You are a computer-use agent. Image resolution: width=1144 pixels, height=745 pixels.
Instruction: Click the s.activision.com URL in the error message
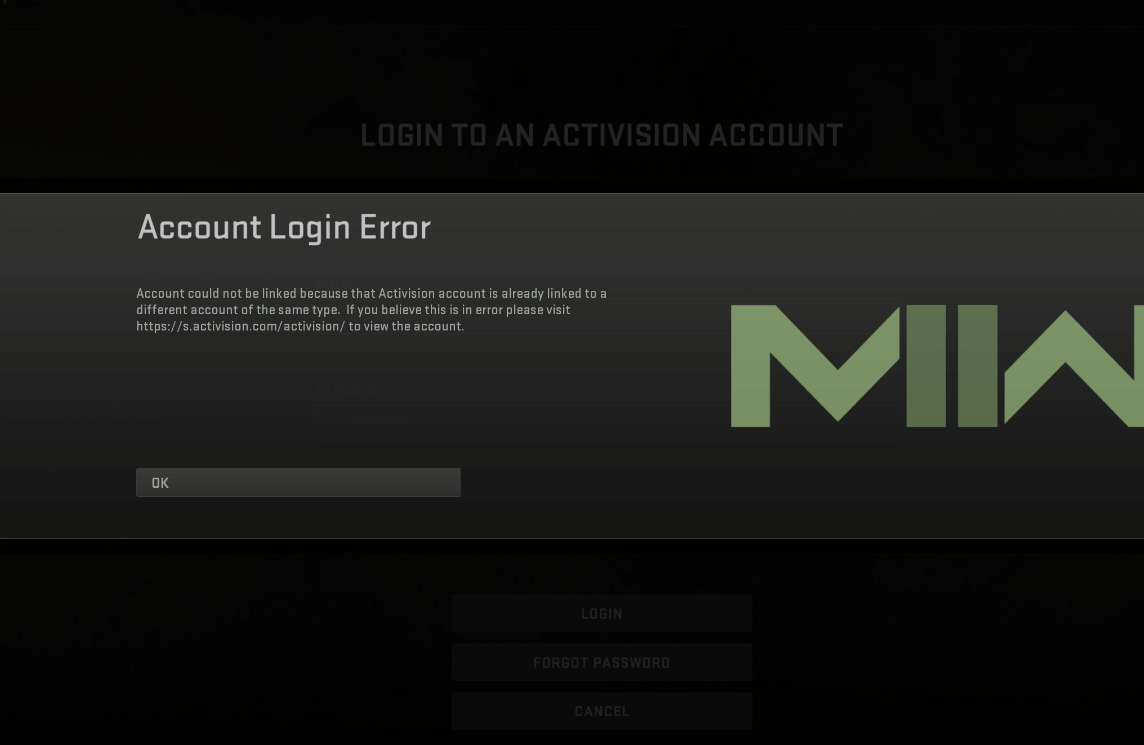(240, 326)
